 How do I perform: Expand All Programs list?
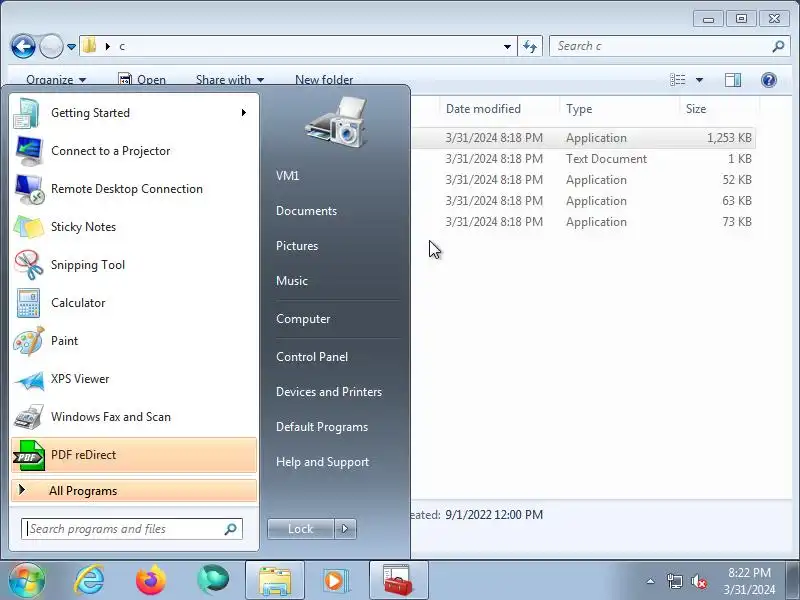point(134,491)
